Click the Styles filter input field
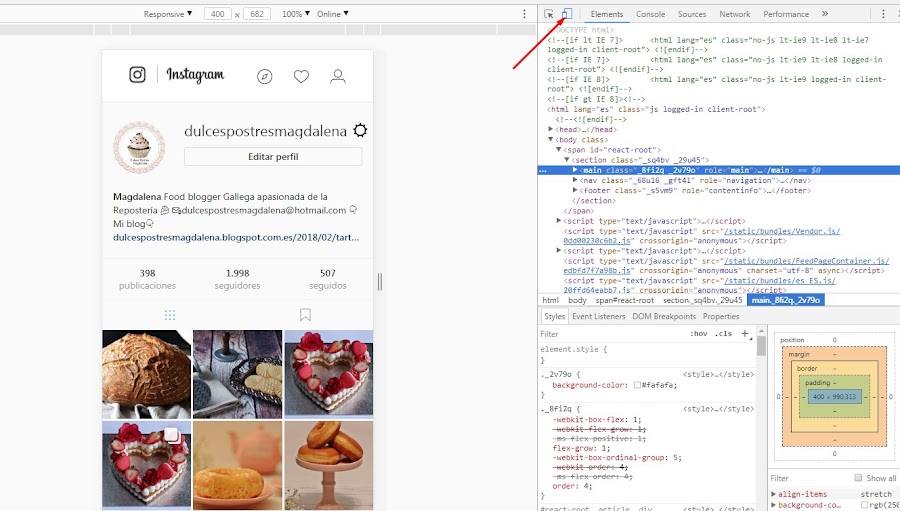Screen dimensions: 900x511 coord(611,334)
